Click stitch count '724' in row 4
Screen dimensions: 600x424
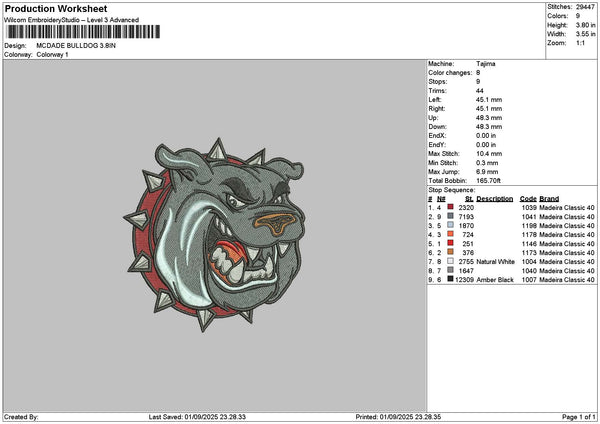click(x=468, y=235)
